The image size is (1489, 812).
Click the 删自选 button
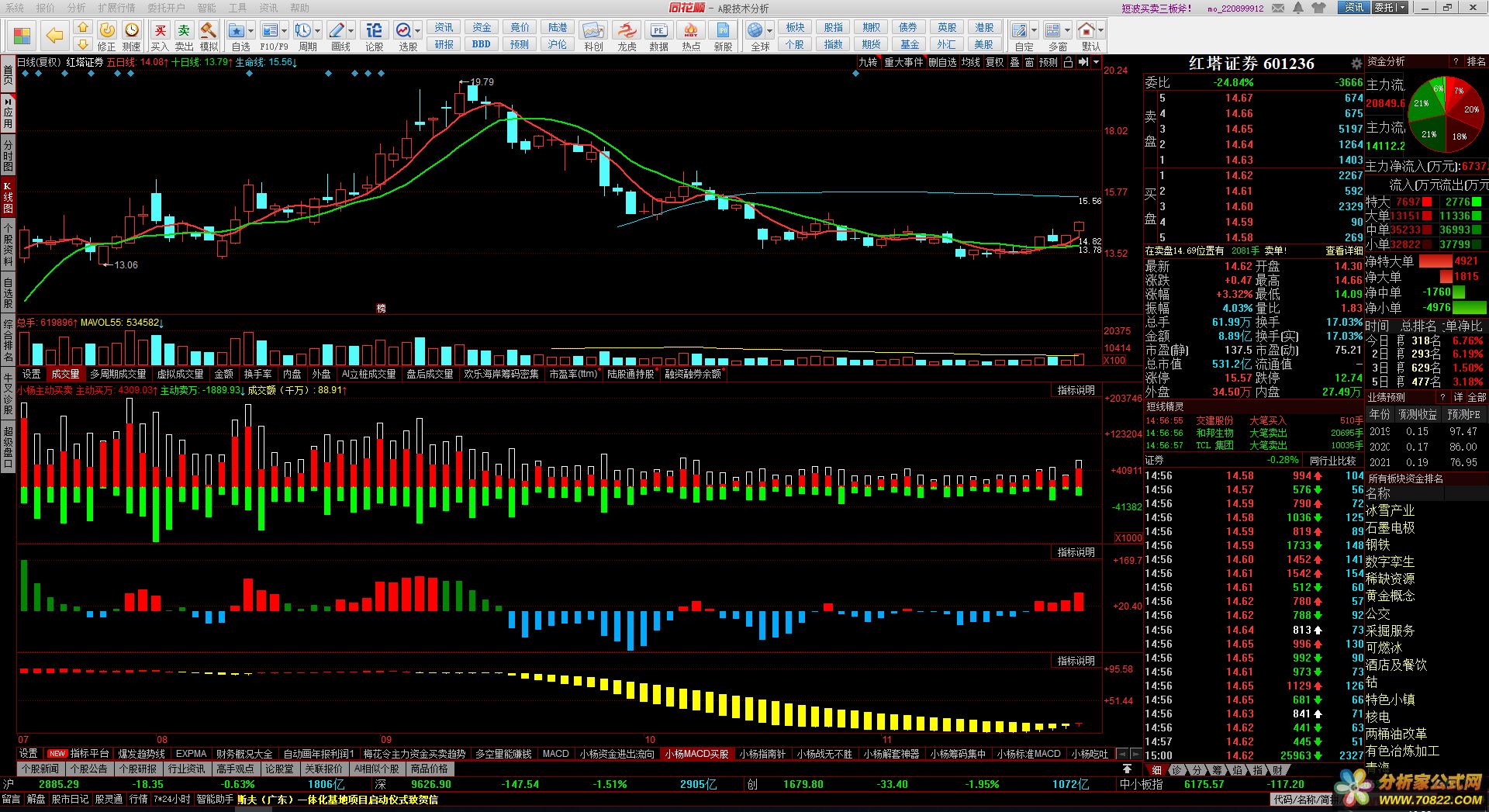click(x=942, y=62)
